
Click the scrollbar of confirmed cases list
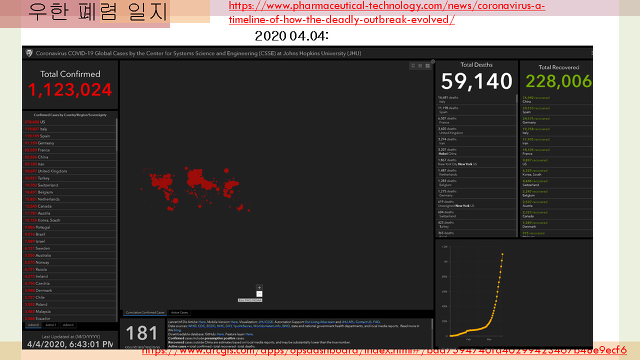click(117, 135)
